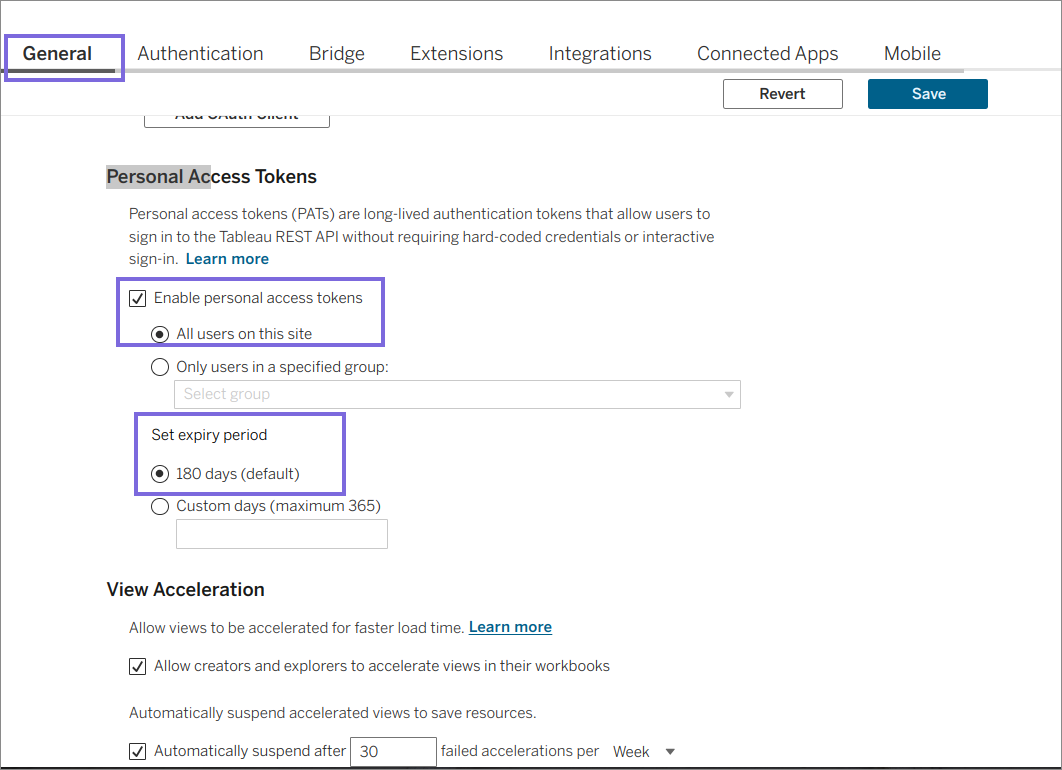The height and width of the screenshot is (770, 1062).
Task: Uncheck Allow creators and explorers to accelerate views
Action: point(138,666)
